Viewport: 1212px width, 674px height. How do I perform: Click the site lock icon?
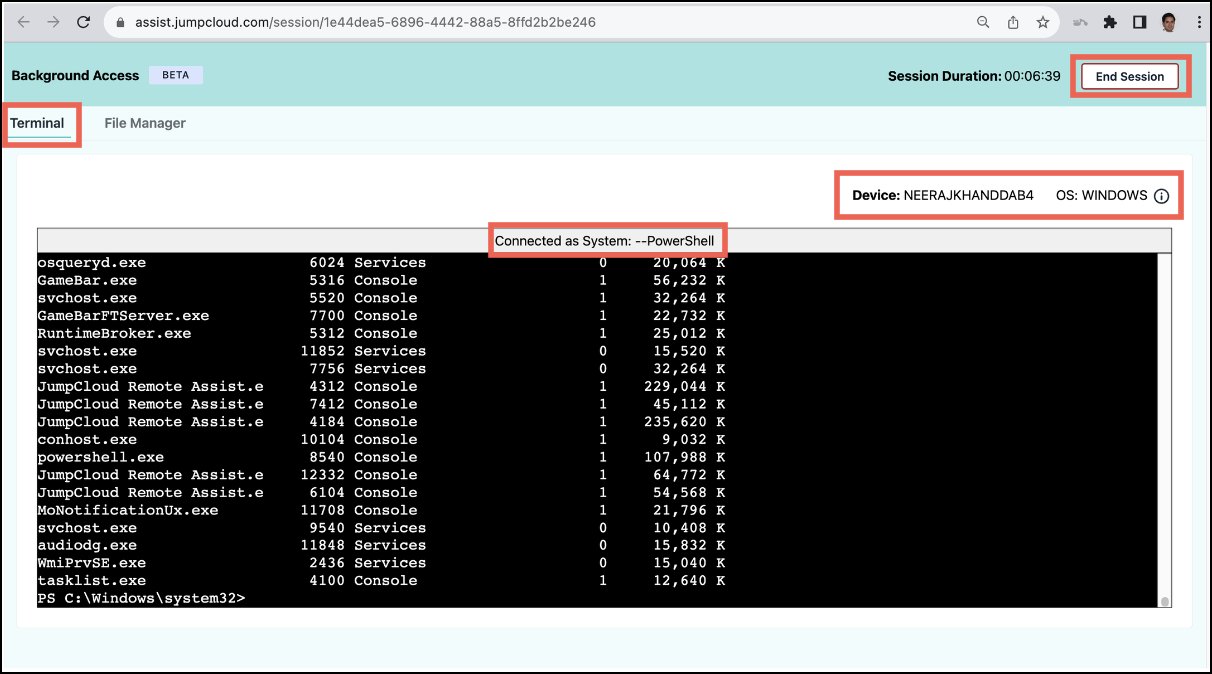(x=121, y=22)
